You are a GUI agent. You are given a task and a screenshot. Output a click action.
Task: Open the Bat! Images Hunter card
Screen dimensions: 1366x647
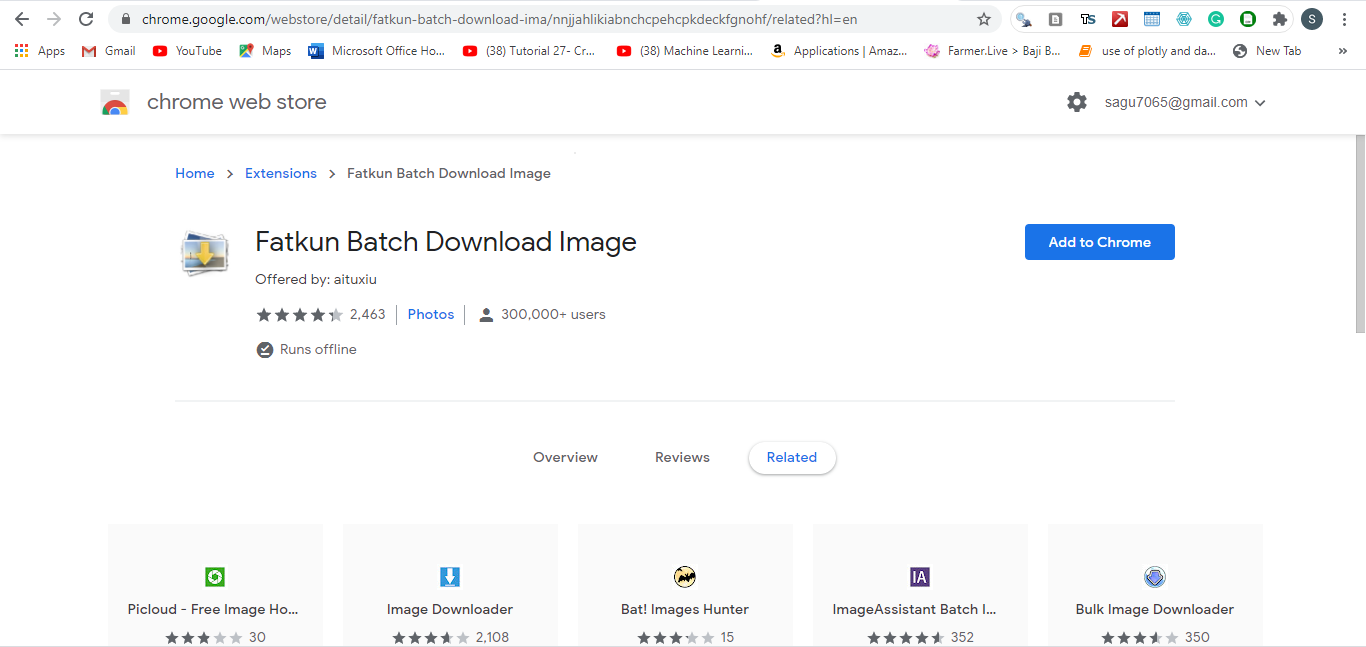[x=685, y=585]
